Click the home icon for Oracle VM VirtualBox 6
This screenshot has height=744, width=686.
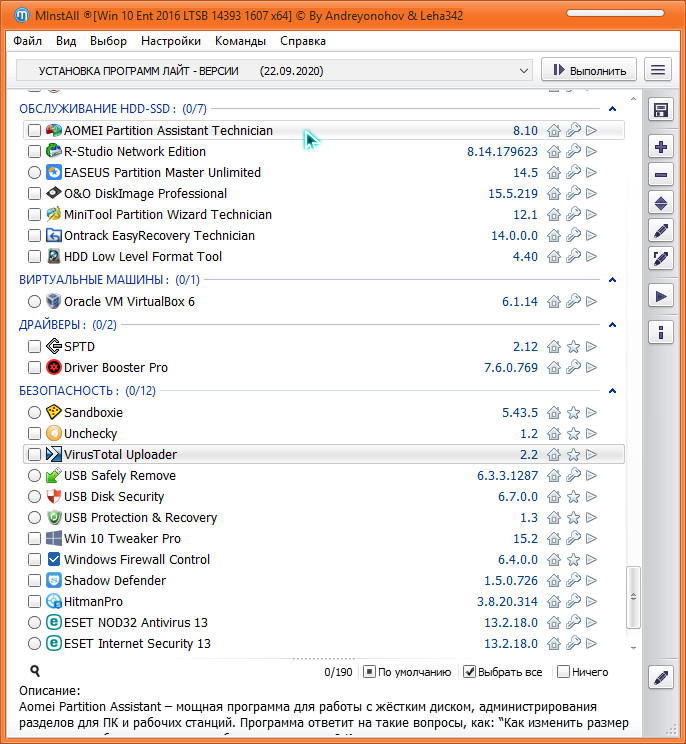(554, 301)
